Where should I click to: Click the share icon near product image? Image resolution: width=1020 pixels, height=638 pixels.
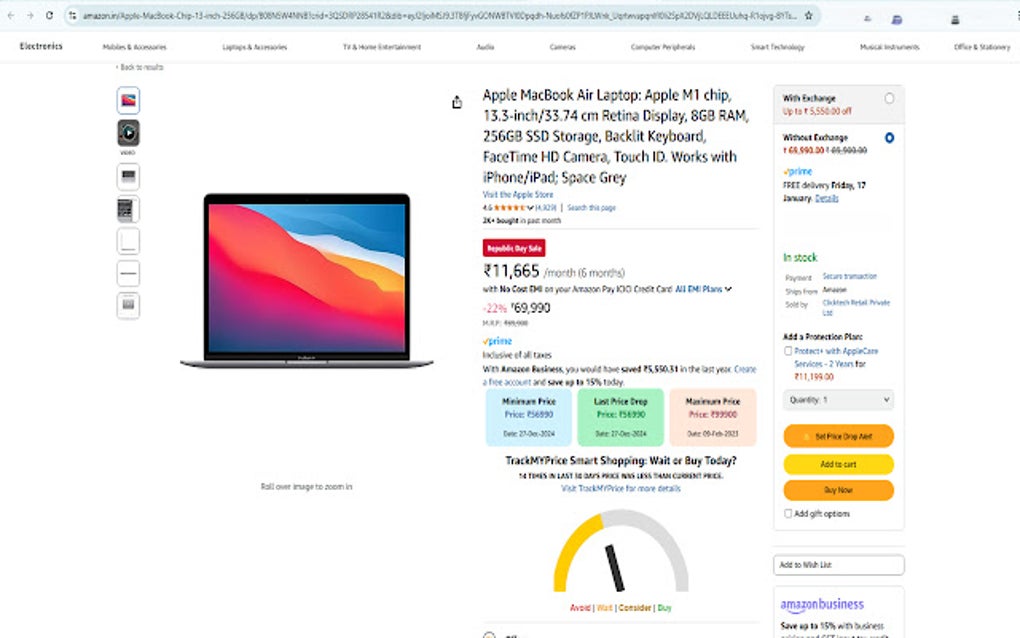point(457,102)
